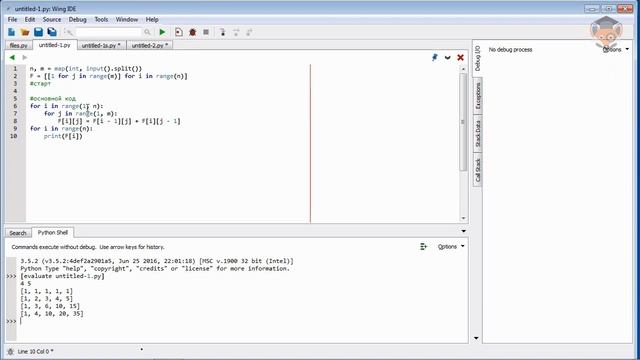This screenshot has height=360, width=640.
Task: Open the Tools menu
Action: click(x=101, y=19)
